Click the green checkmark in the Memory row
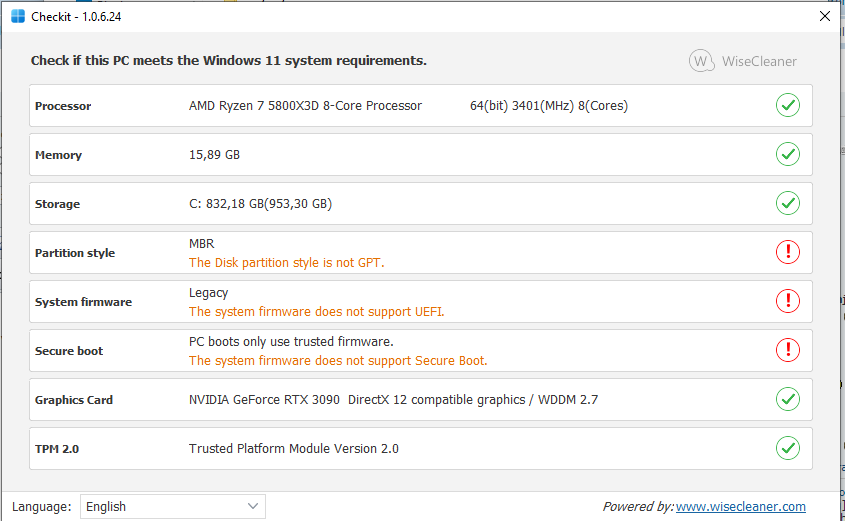 point(788,154)
